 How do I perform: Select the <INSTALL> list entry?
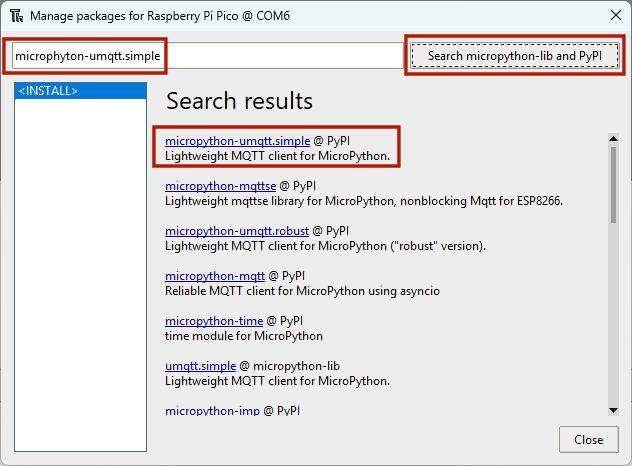(80, 91)
